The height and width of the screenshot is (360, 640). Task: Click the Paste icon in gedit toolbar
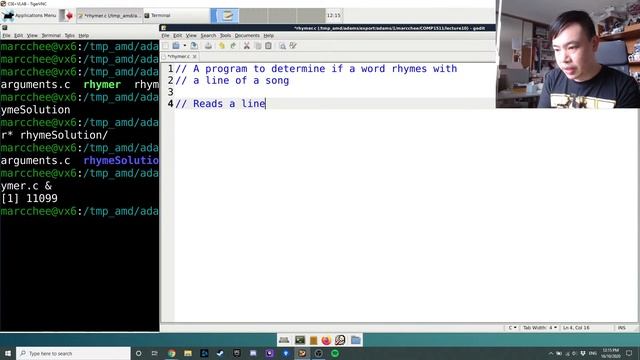click(x=268, y=46)
